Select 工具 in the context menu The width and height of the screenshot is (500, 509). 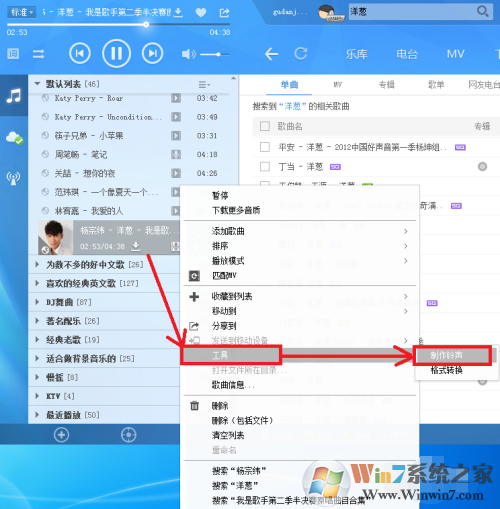tap(231, 355)
